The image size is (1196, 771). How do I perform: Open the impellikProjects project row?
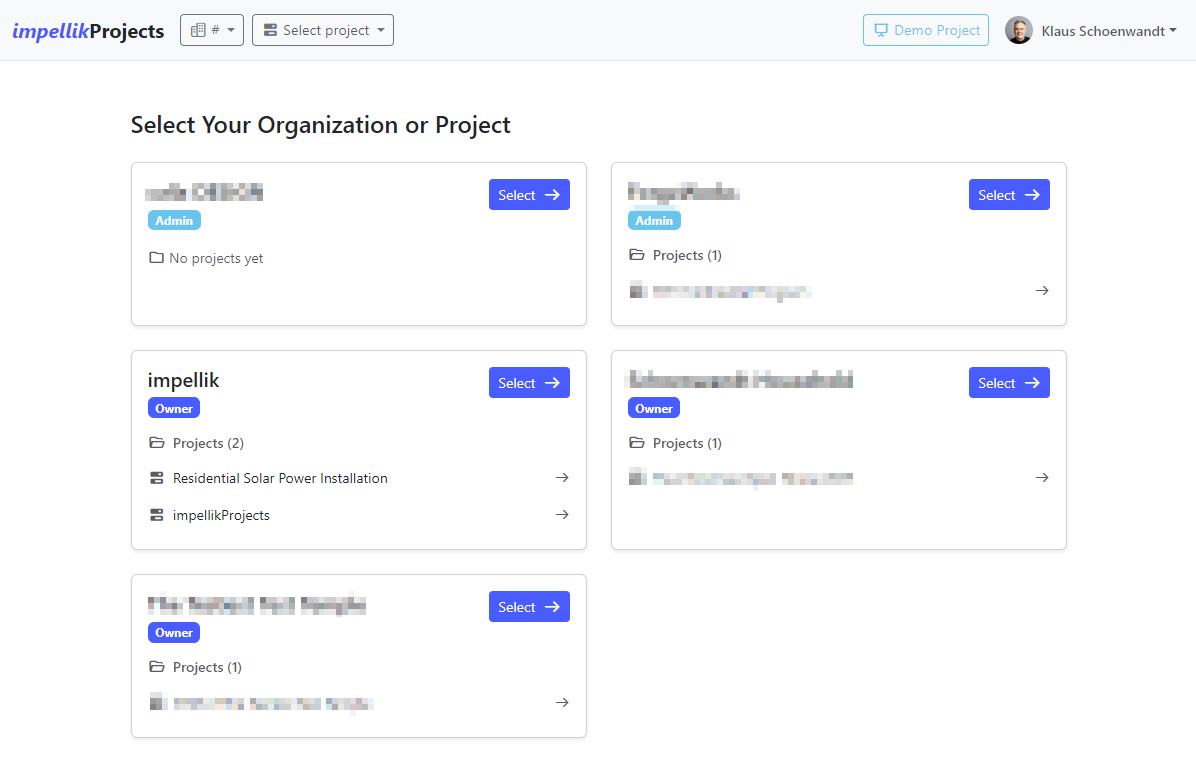(358, 515)
